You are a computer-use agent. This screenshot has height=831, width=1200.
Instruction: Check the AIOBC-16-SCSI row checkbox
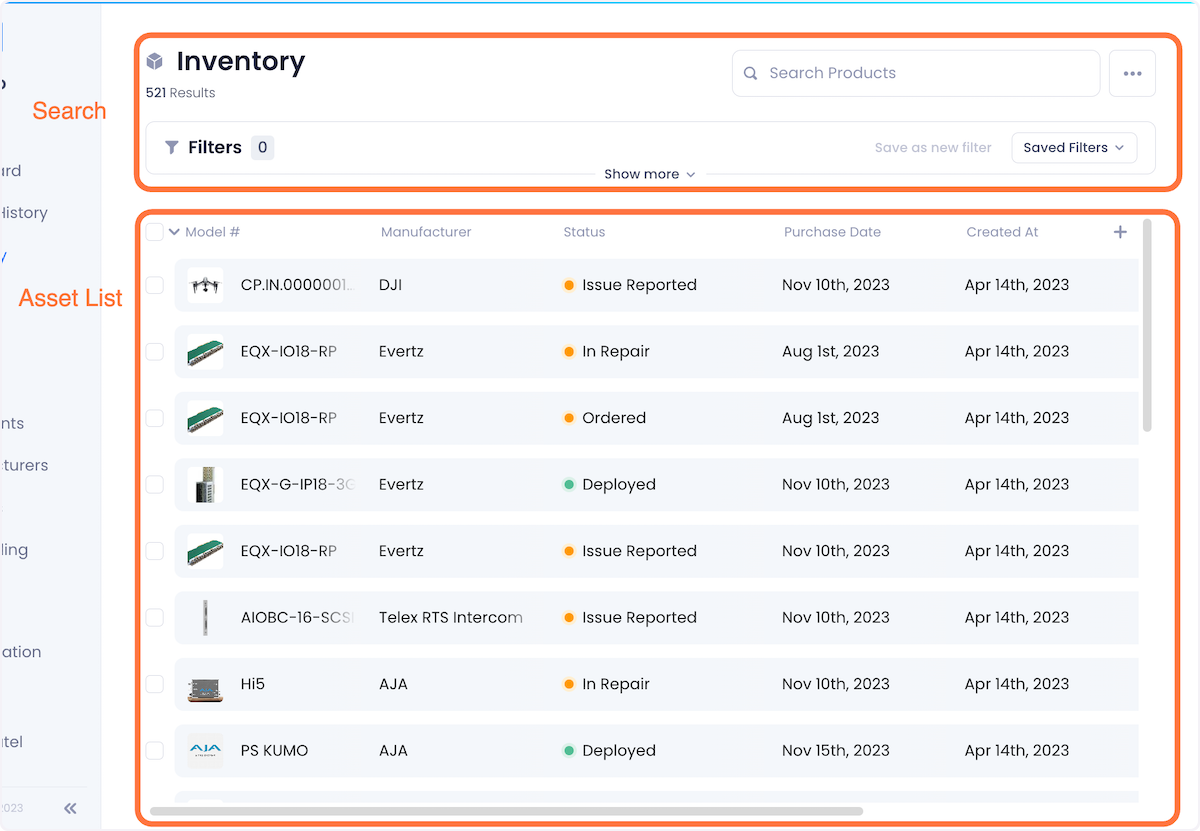[x=154, y=618]
